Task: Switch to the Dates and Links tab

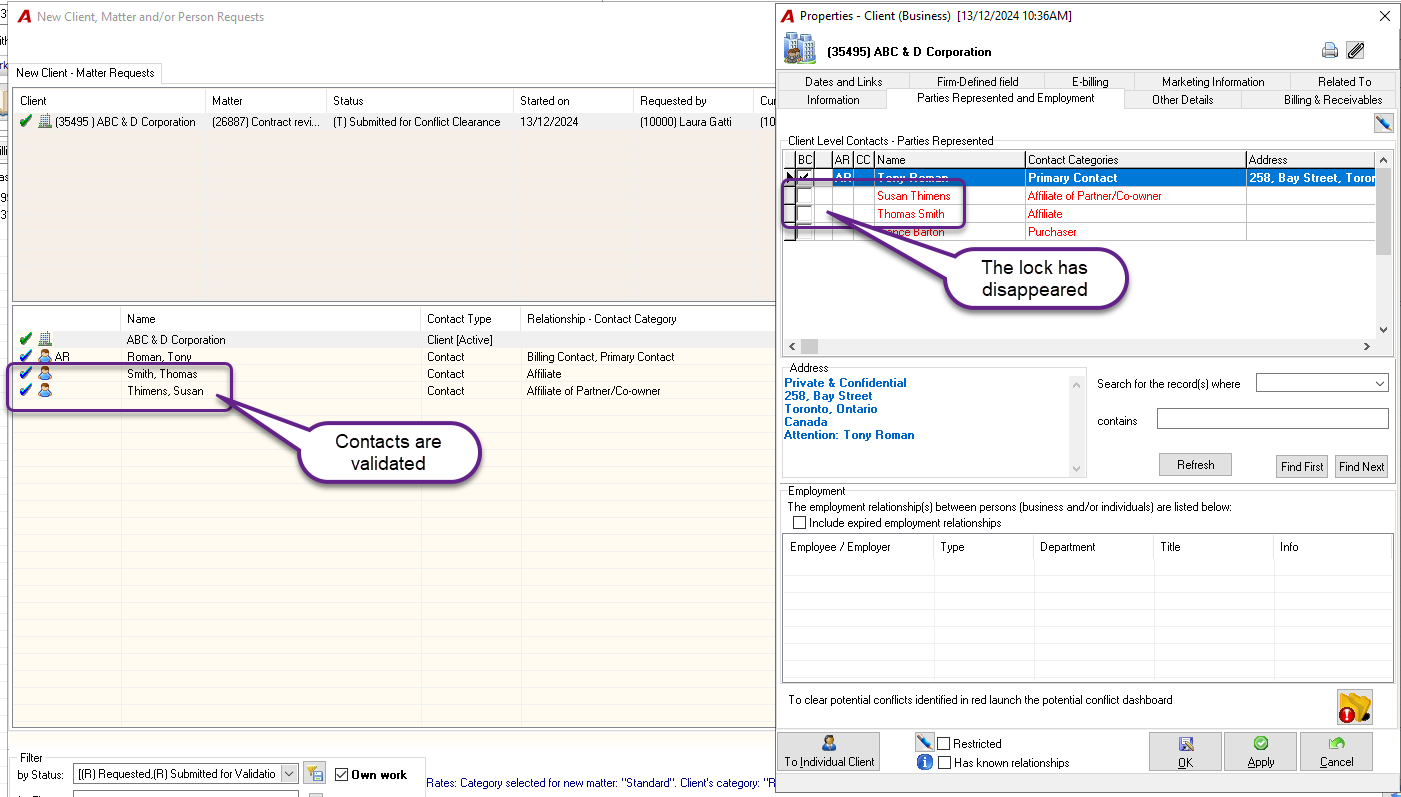Action: 843,82
